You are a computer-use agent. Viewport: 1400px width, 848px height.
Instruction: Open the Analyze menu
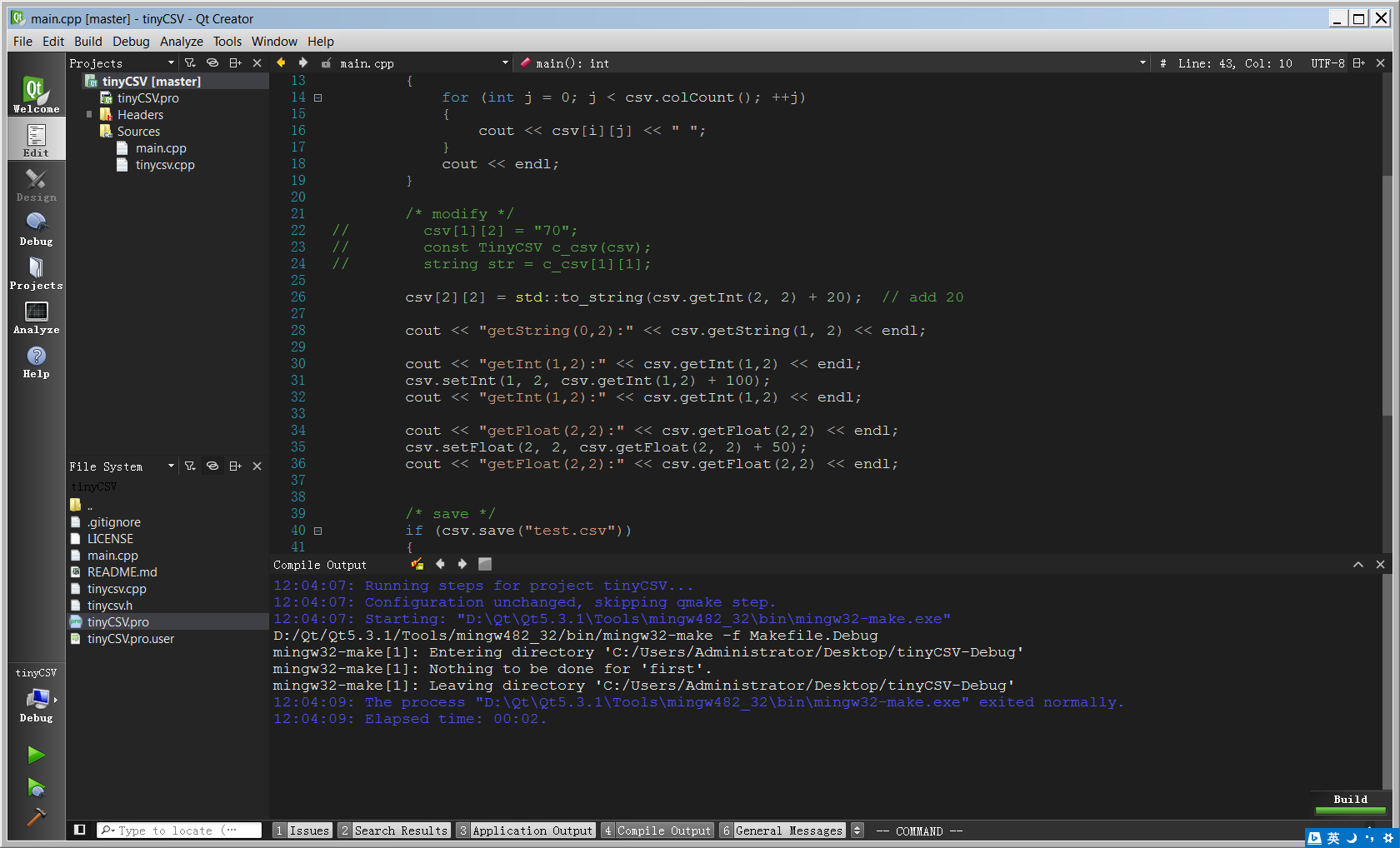(x=181, y=41)
